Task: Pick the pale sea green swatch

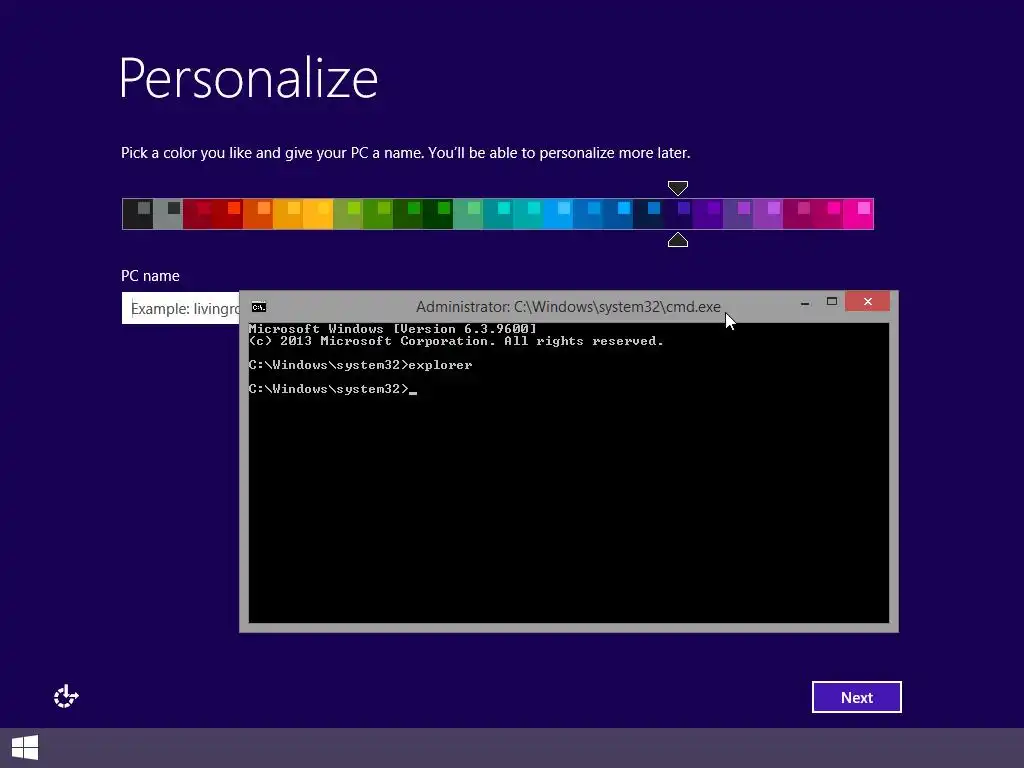Action: point(468,214)
